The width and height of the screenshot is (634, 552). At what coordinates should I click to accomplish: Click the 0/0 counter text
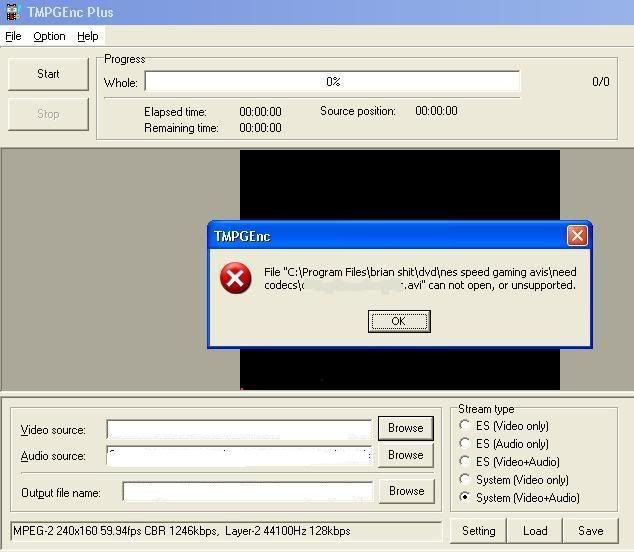point(601,82)
